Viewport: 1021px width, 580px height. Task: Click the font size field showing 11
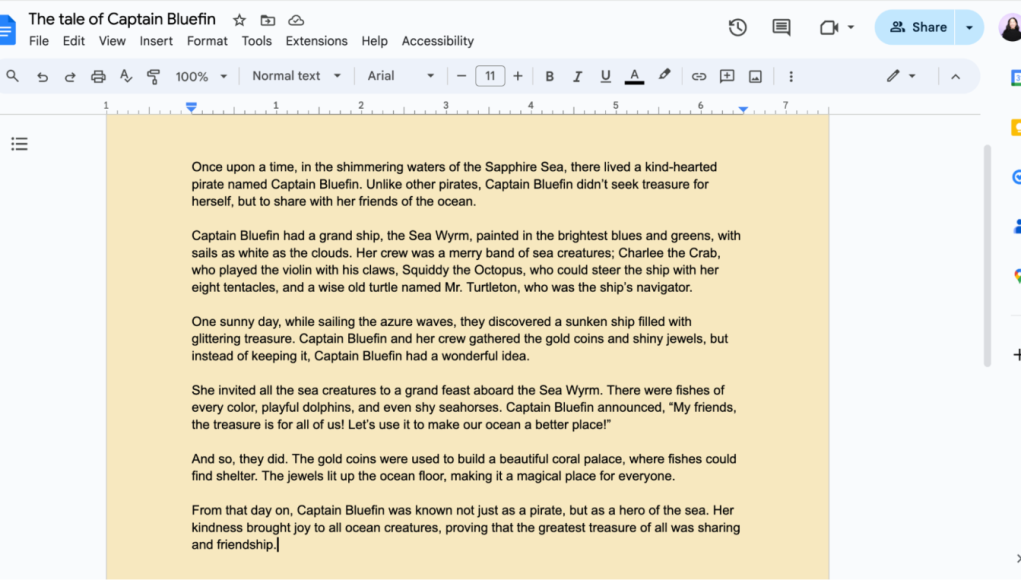coord(490,76)
